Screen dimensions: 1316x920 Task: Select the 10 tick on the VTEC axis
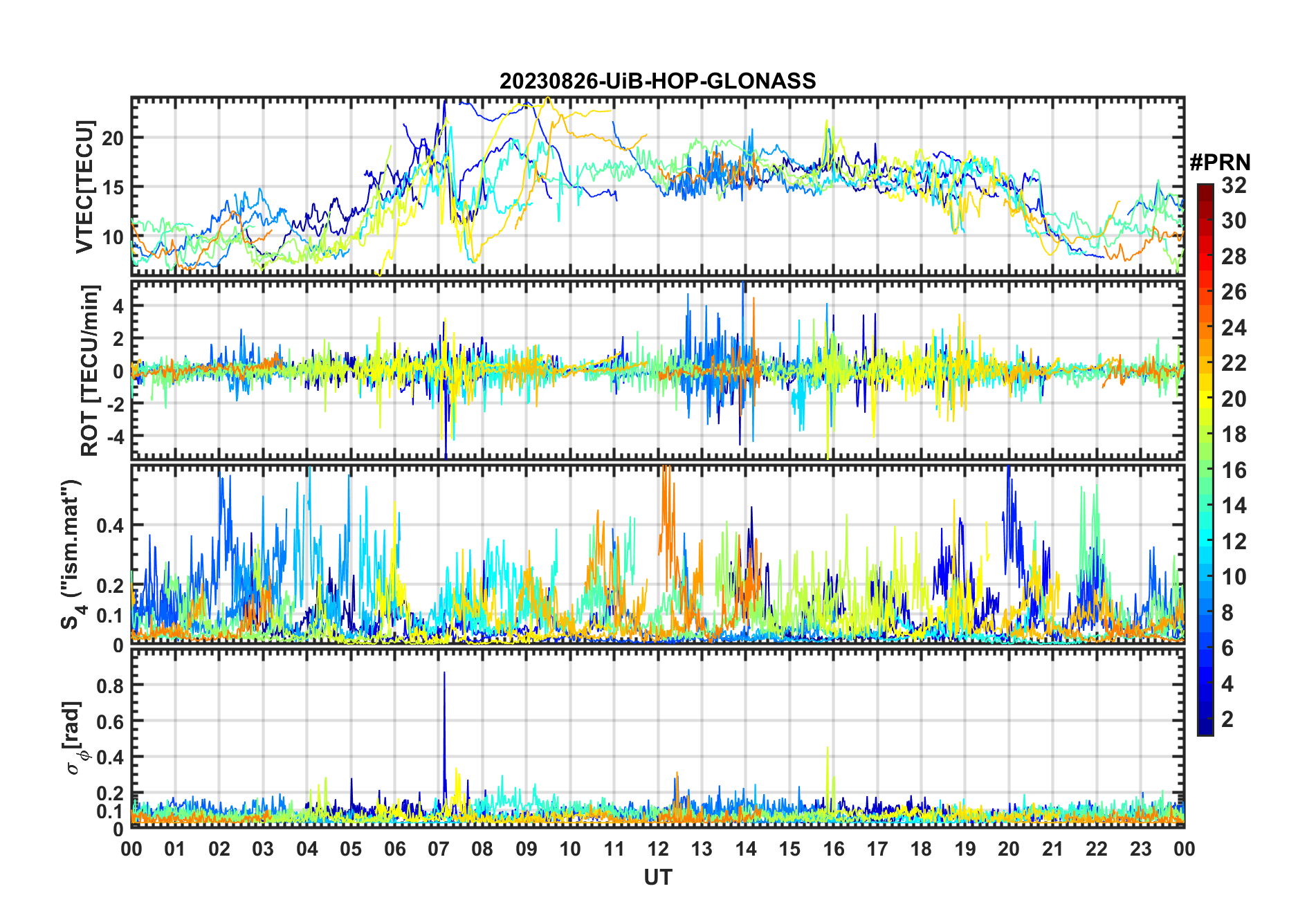coord(113,237)
